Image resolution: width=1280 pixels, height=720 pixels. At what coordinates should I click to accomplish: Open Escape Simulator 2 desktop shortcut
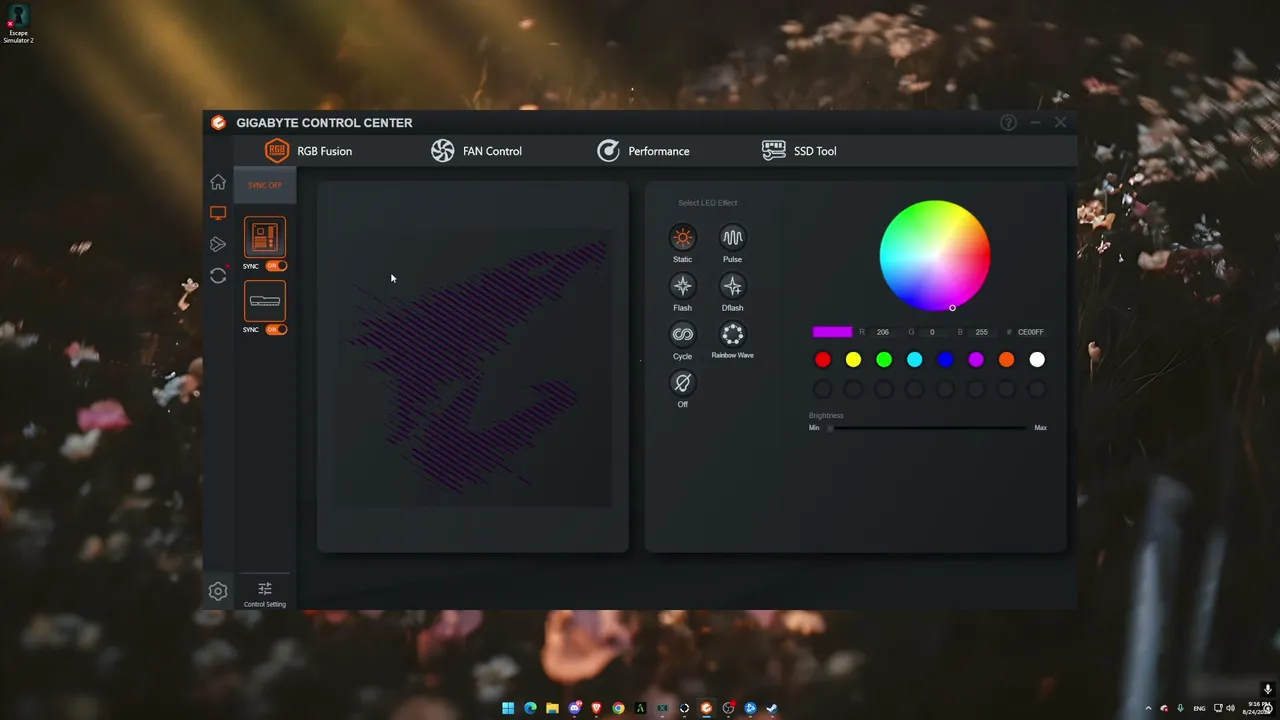click(18, 25)
